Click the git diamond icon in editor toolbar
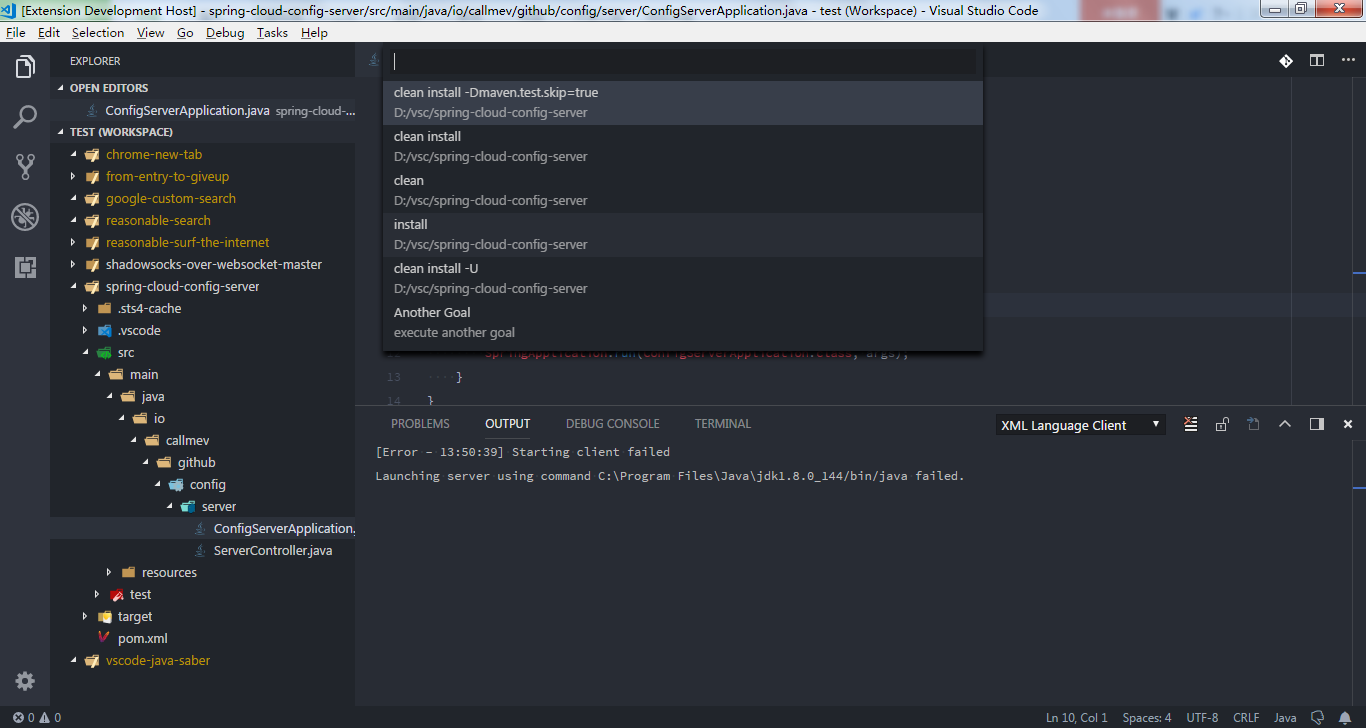 [1286, 61]
